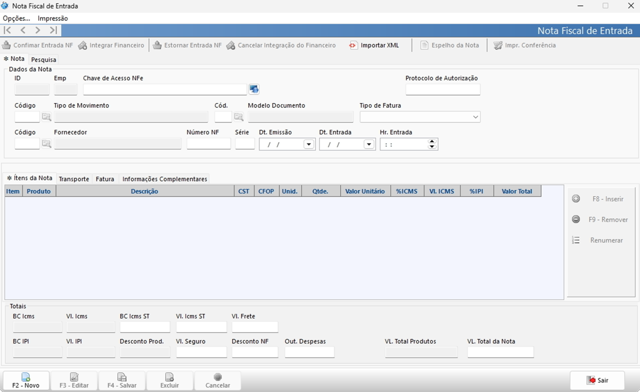Click the BC Icms ST field
The width and height of the screenshot is (640, 392).
coord(145,327)
